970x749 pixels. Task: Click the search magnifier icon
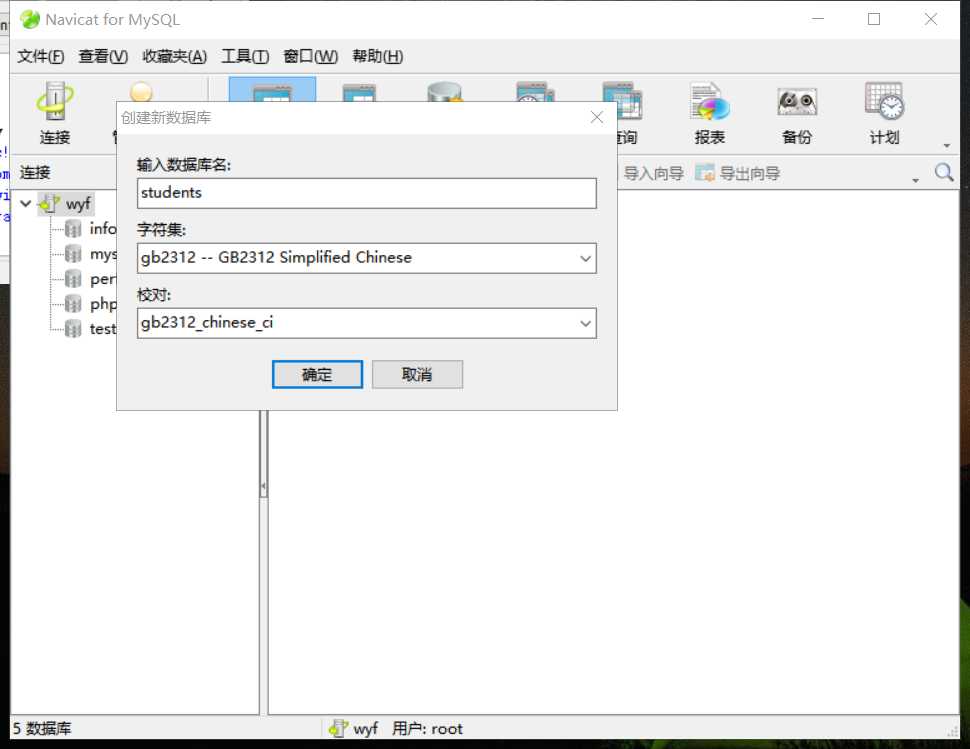(x=943, y=173)
